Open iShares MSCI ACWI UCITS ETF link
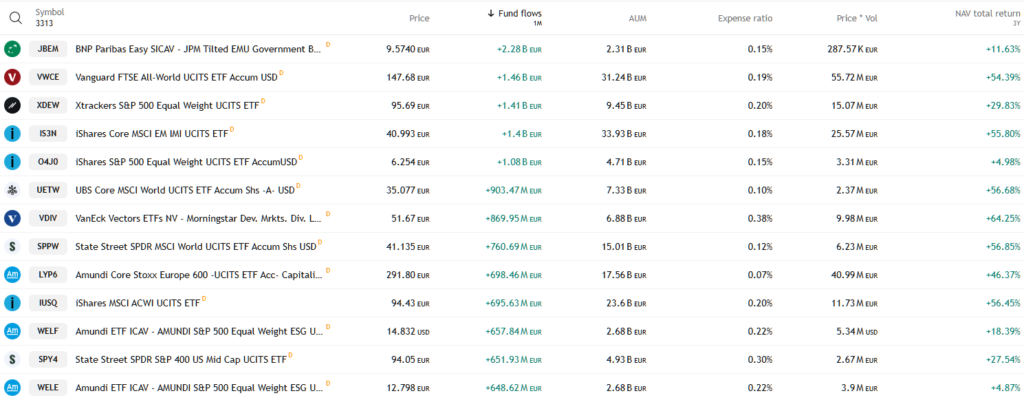This screenshot has width=1024, height=400. pyautogui.click(x=137, y=302)
